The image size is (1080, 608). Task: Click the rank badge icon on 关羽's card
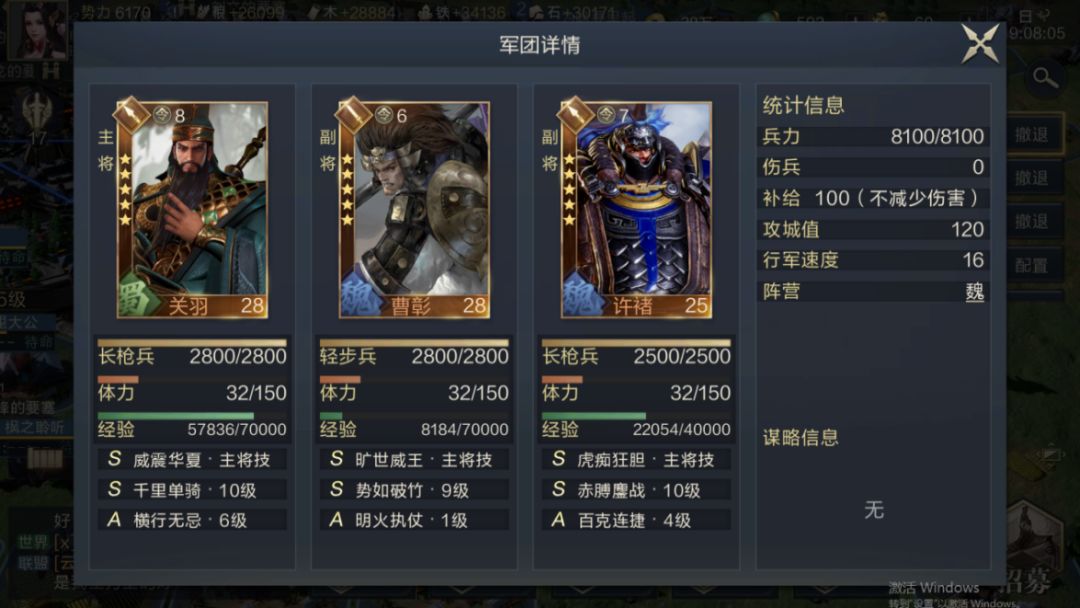click(132, 114)
